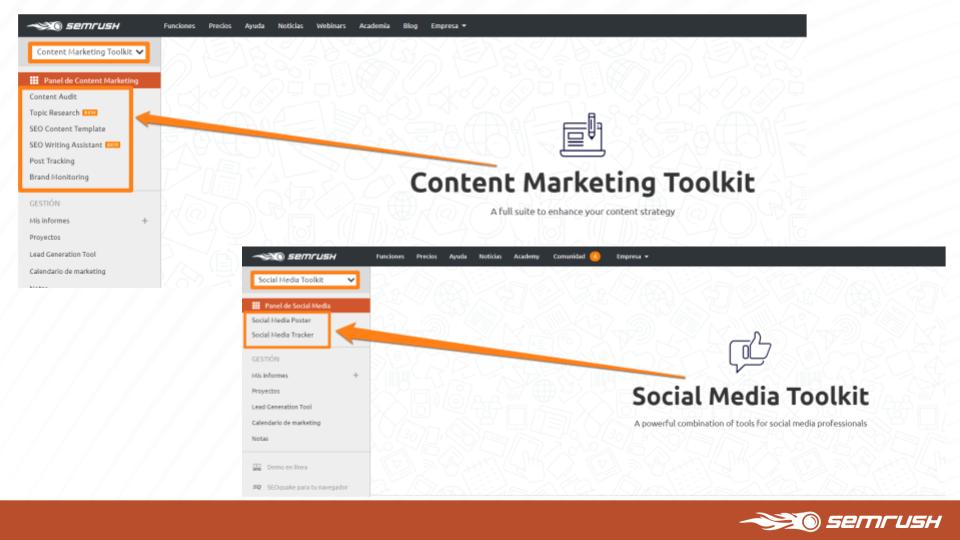
Task: Click the SEOquake SQ icon
Action: [x=257, y=487]
